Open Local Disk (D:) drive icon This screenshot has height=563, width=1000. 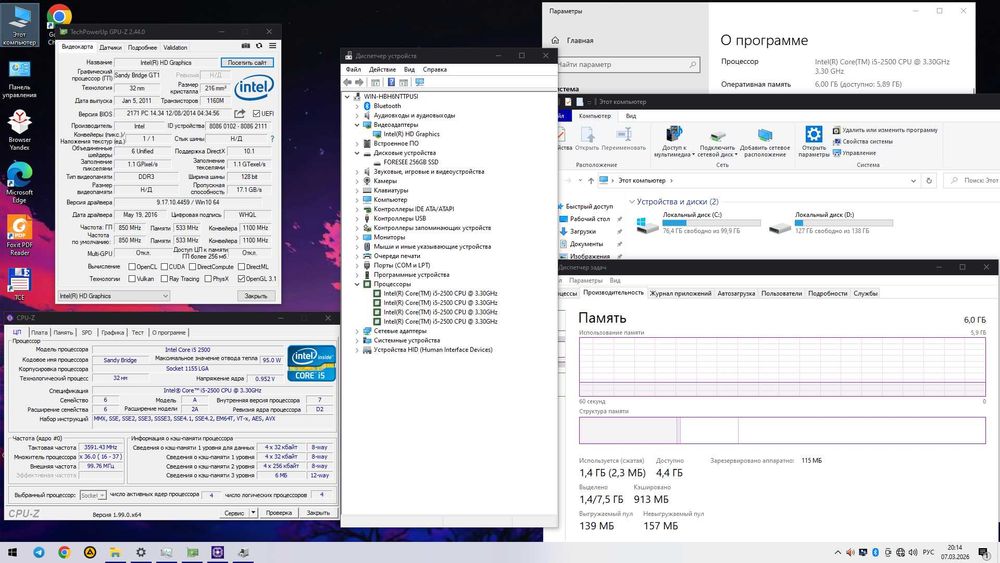tap(779, 225)
